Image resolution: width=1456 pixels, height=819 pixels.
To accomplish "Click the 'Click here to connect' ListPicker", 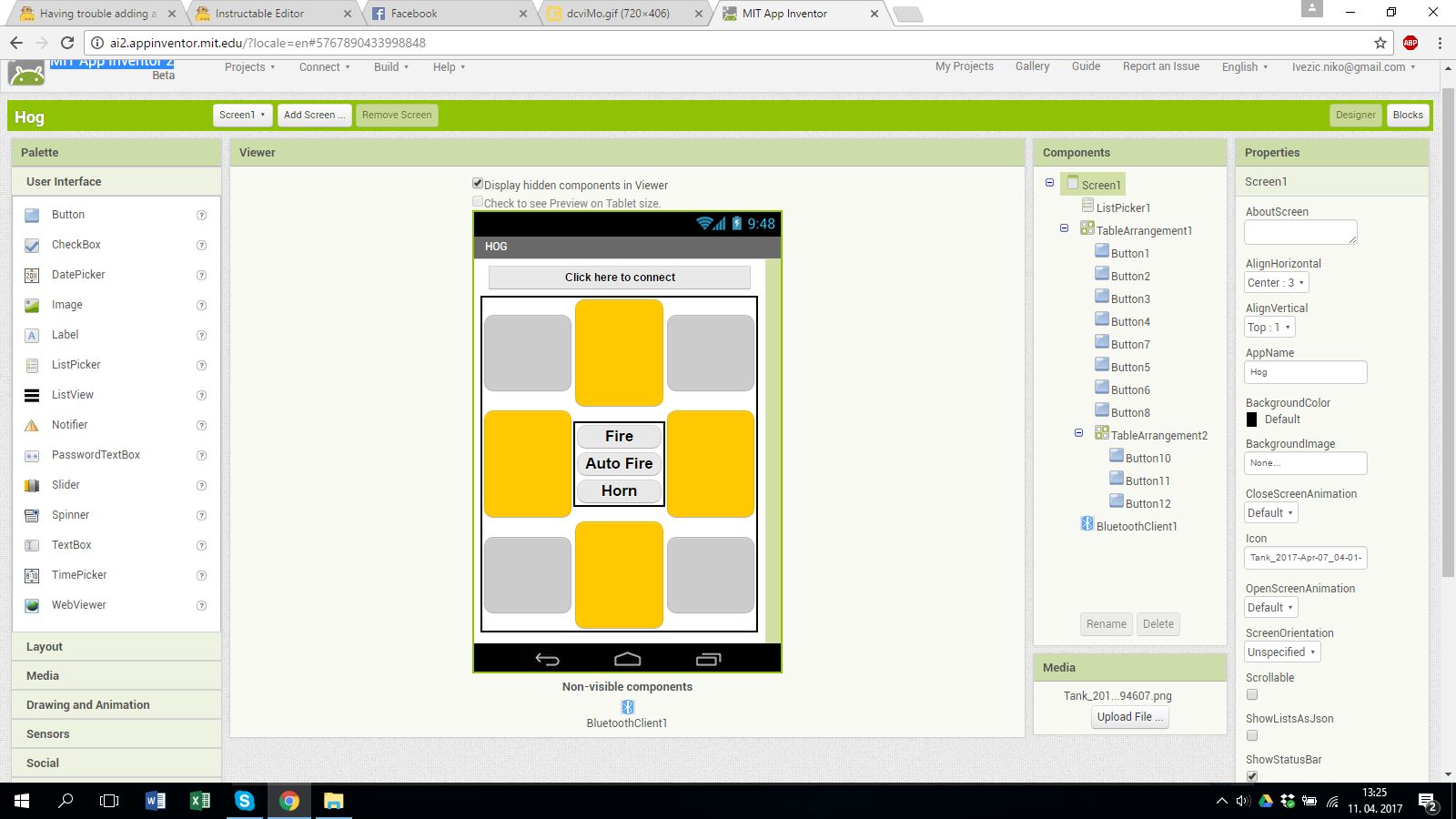I will coord(620,278).
